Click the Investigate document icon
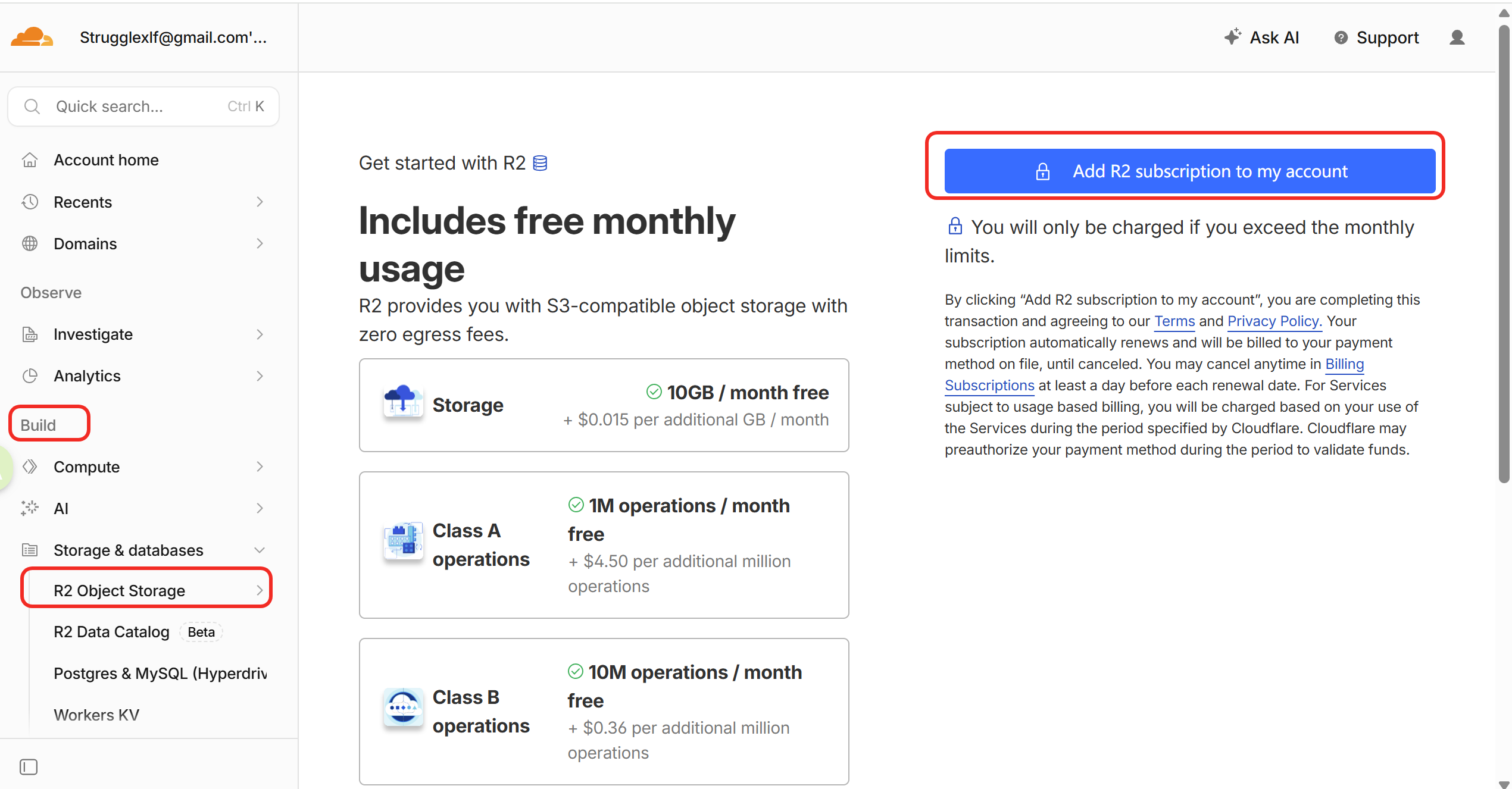1512x789 pixels. tap(30, 334)
